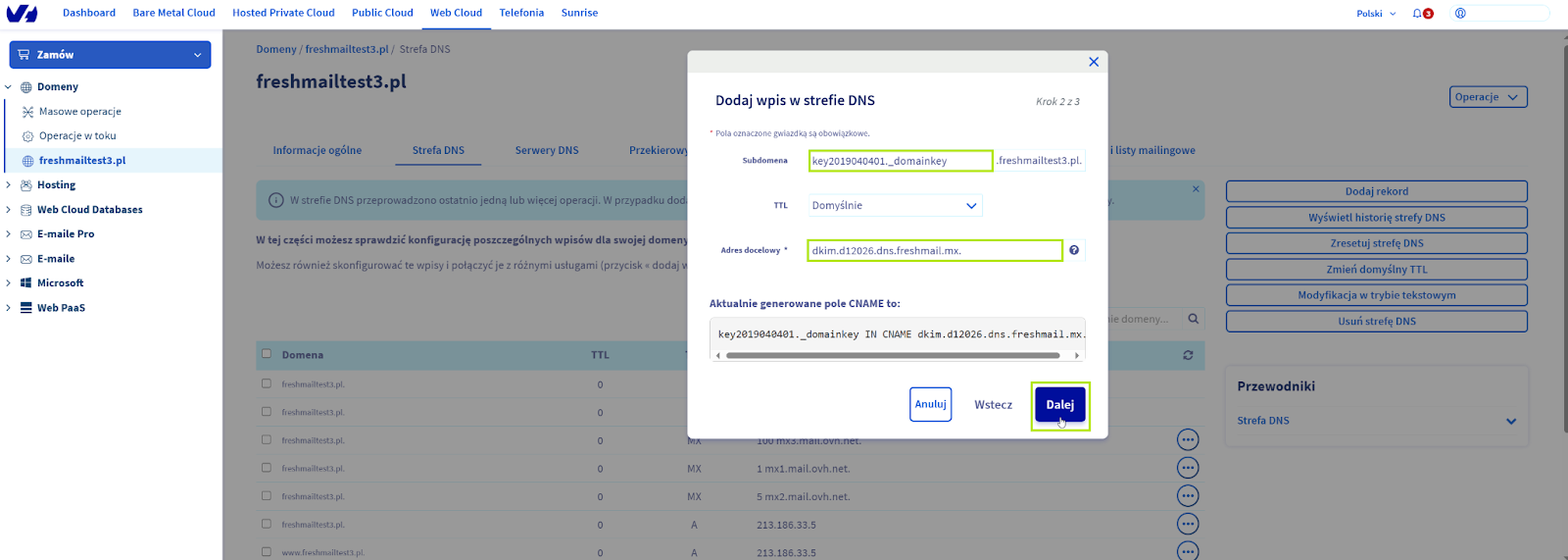
Task: Click the CNAME preview horizontal scrollbar
Action: pyautogui.click(x=893, y=355)
